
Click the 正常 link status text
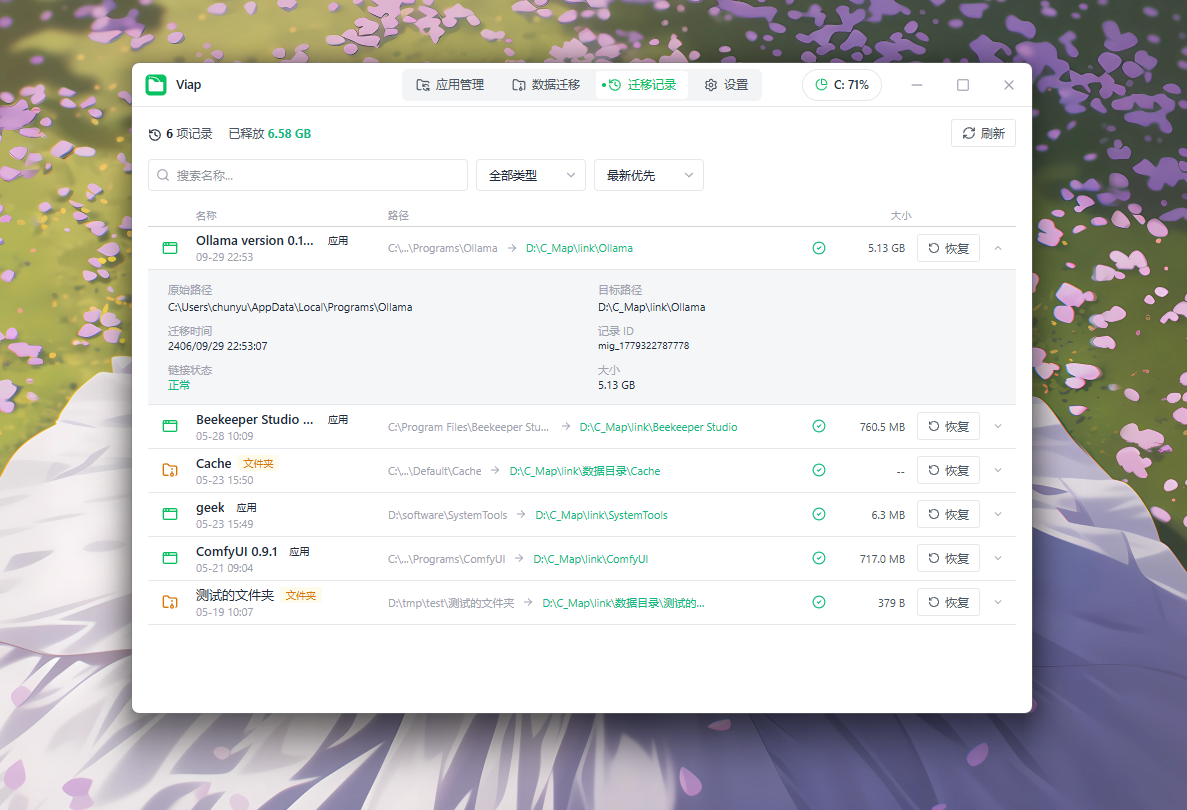click(x=179, y=385)
